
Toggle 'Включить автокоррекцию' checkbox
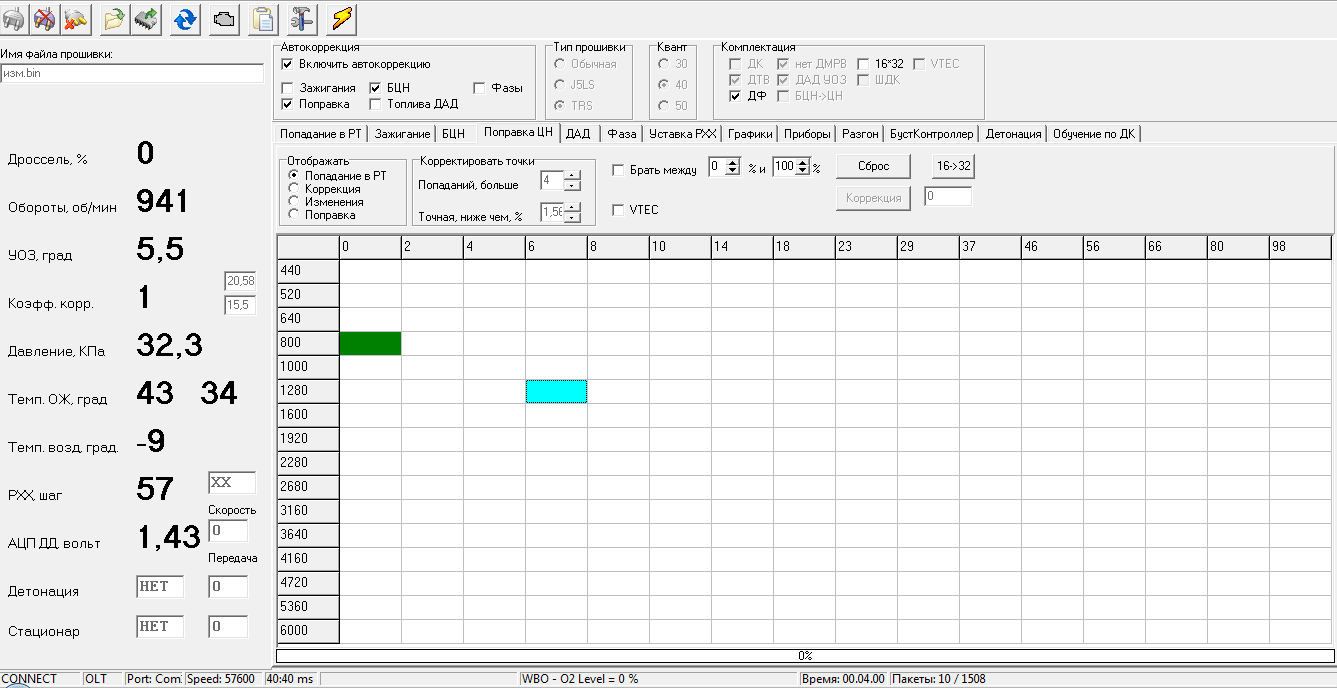click(x=288, y=64)
